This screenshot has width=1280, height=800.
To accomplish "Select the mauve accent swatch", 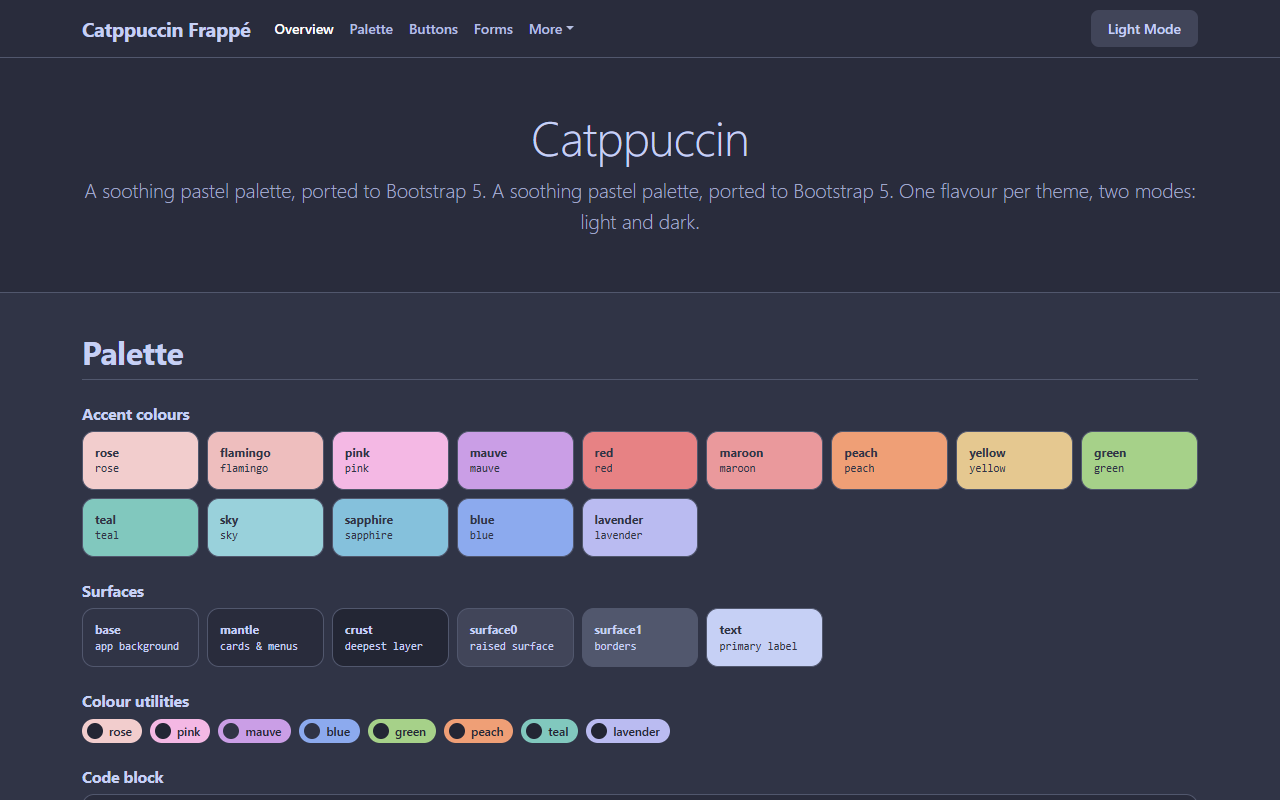I will (x=515, y=461).
